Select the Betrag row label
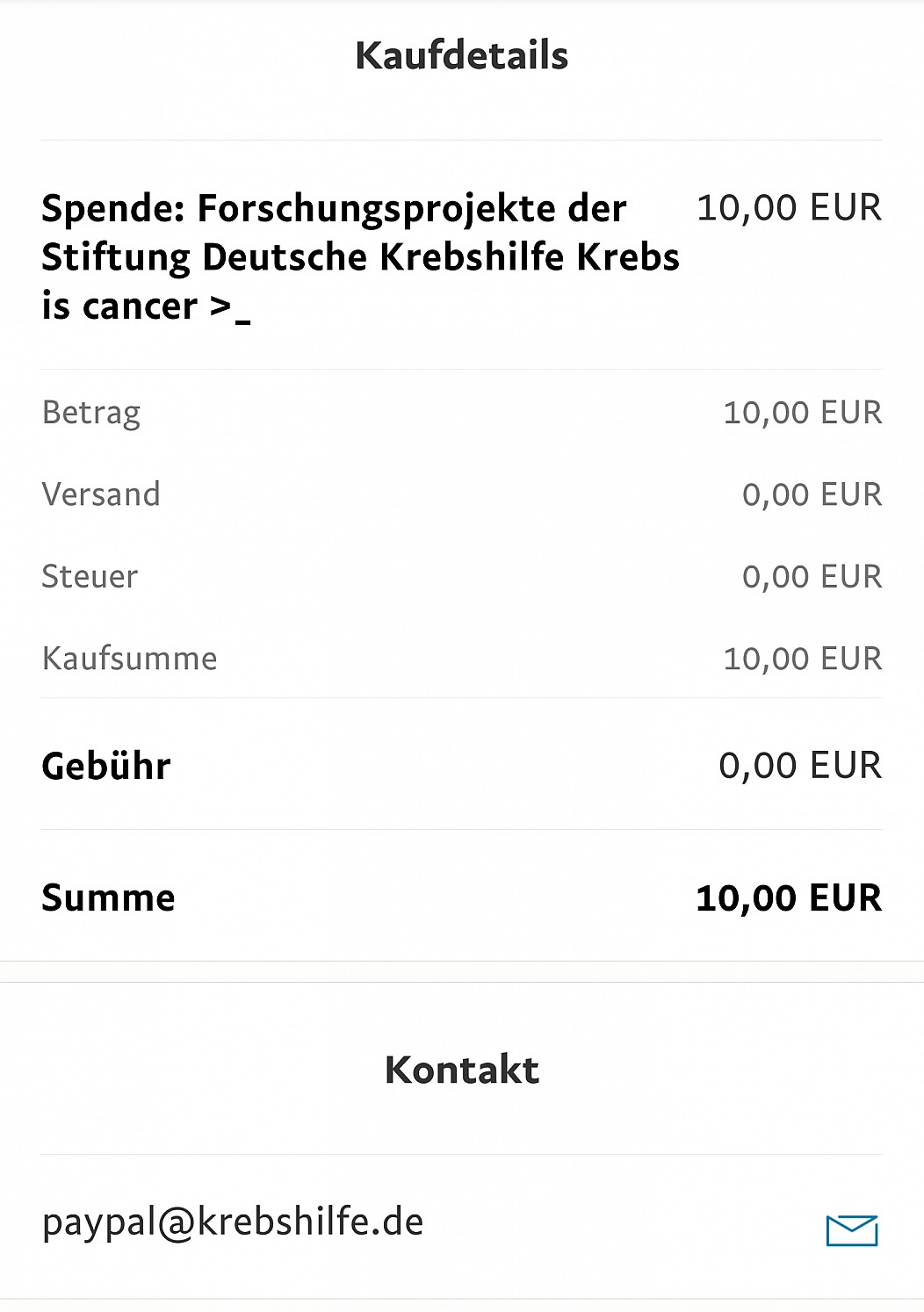This screenshot has width=924, height=1312. (91, 413)
